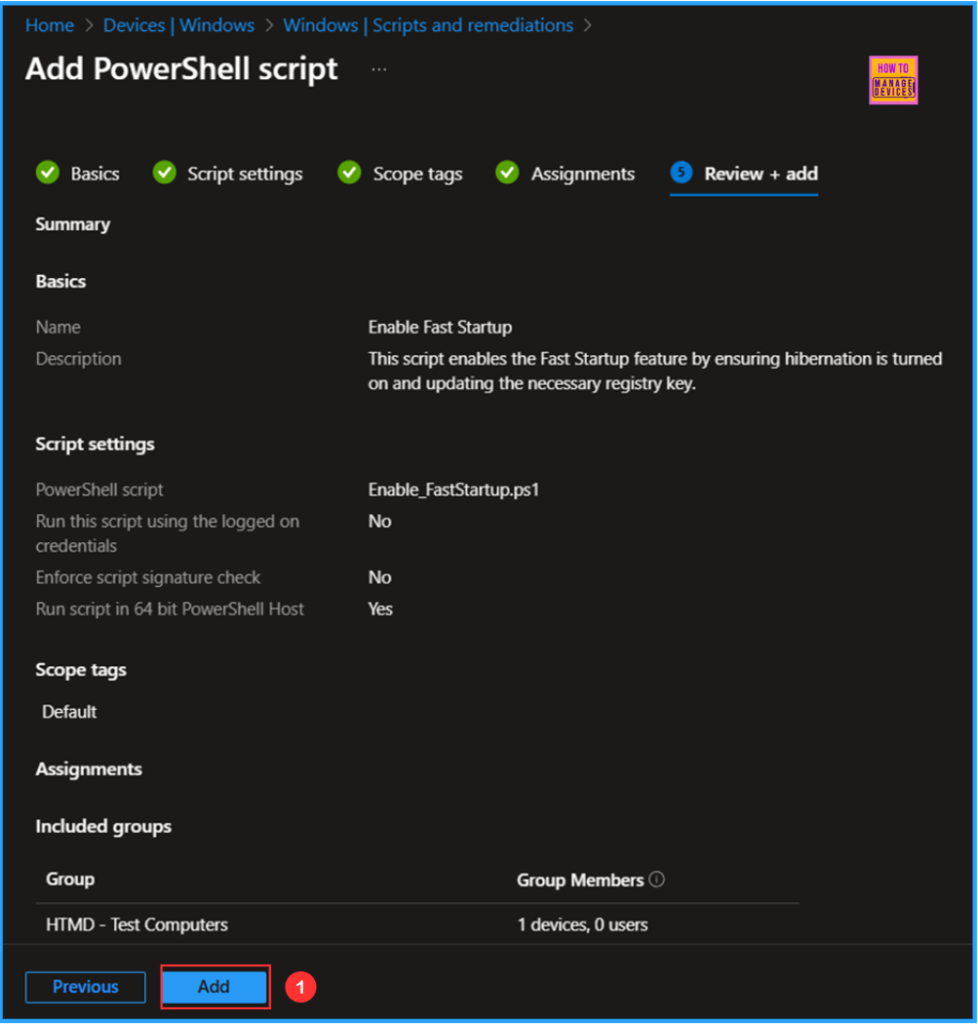This screenshot has width=978, height=1024.
Task: Click the How To Manage Devices logo
Action: pyautogui.click(x=893, y=80)
